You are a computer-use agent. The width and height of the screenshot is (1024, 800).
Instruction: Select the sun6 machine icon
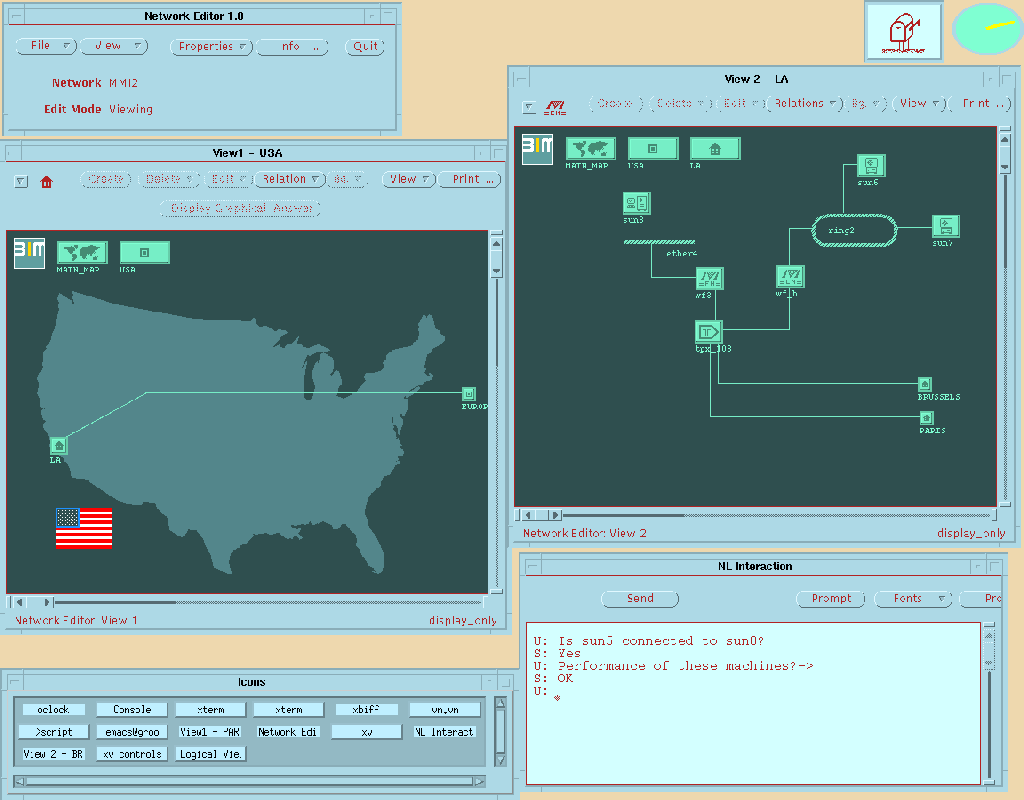[870, 165]
